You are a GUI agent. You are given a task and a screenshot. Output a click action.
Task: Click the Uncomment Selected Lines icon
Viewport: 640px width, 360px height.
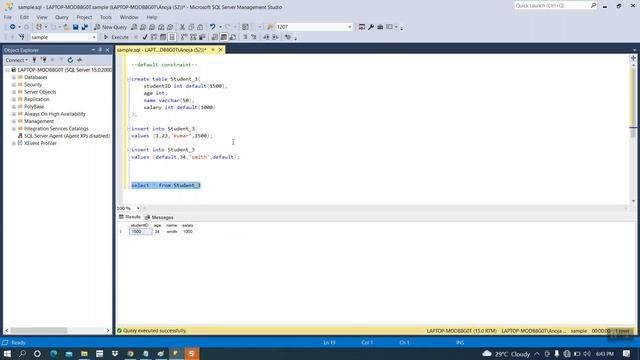pos(254,37)
